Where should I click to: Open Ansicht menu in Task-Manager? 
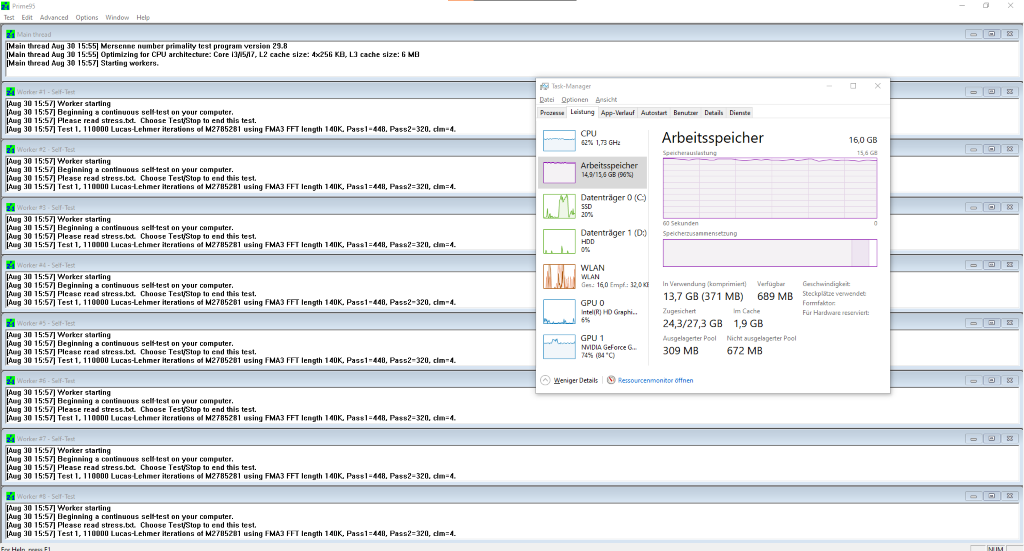point(606,100)
